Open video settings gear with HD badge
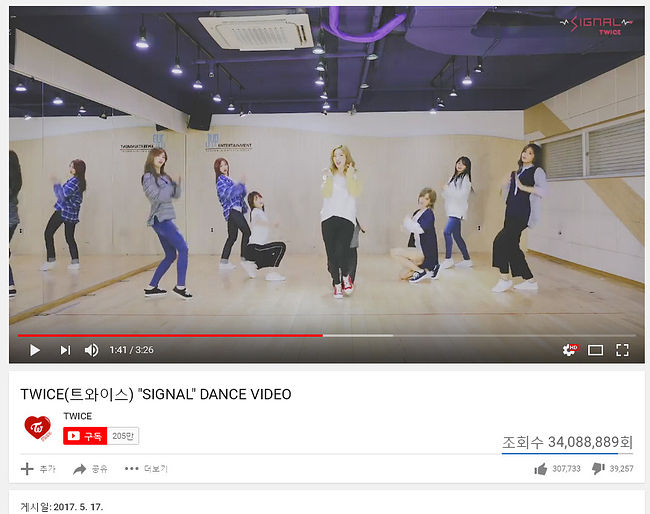The width and height of the screenshot is (650, 514). pyautogui.click(x=570, y=350)
